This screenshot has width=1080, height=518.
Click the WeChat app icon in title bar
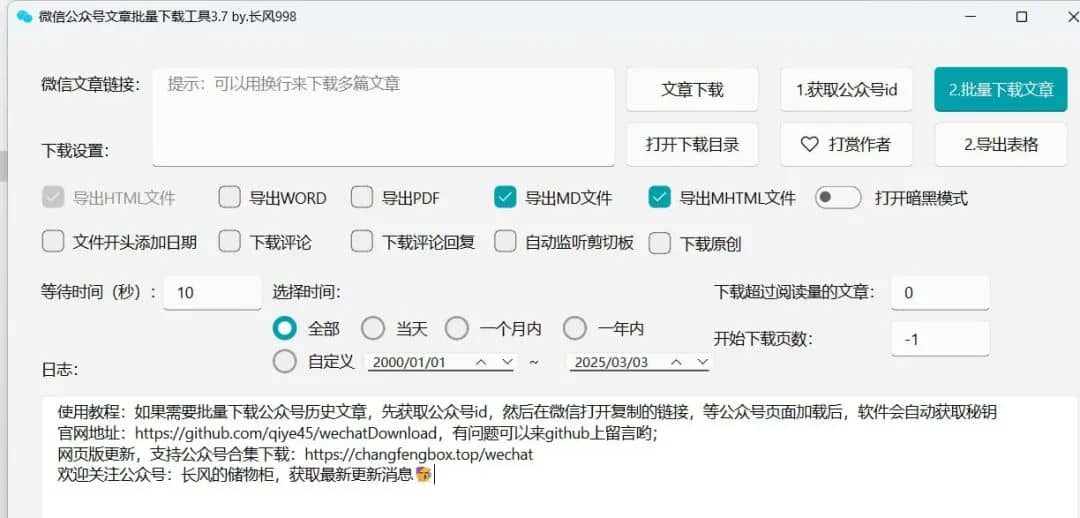24,17
